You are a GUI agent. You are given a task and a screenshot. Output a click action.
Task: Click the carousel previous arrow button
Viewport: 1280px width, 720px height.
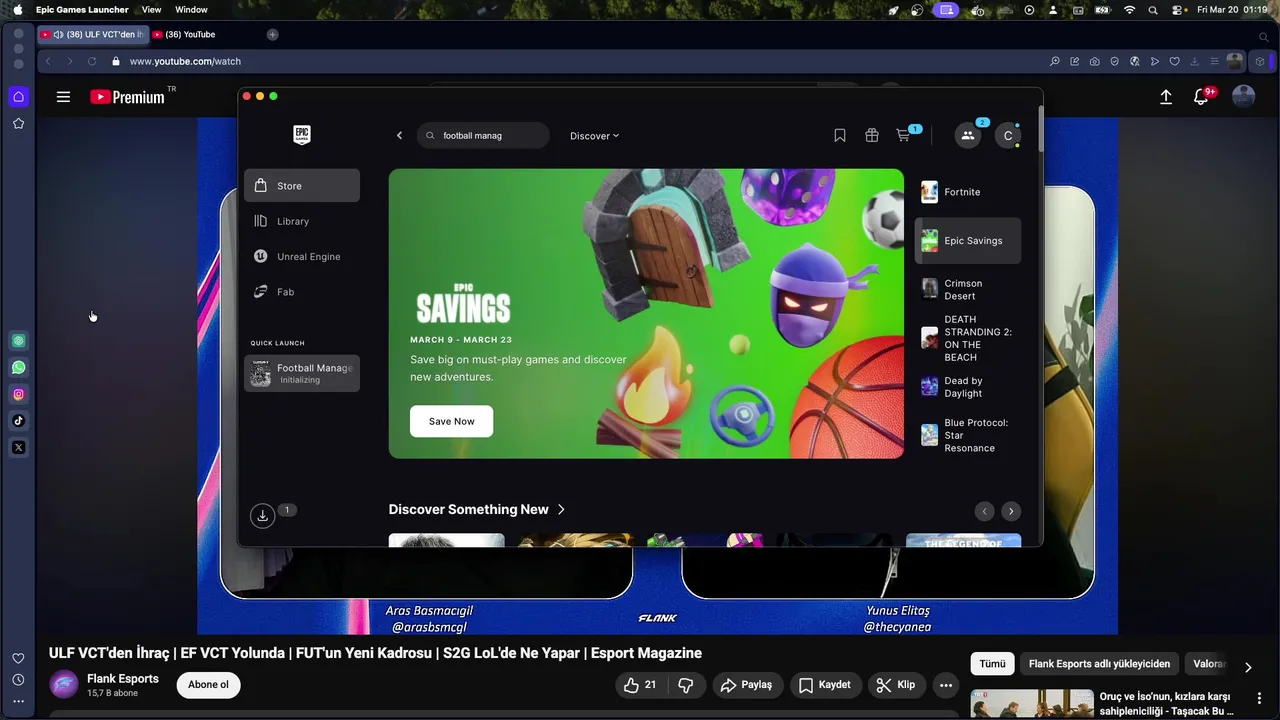coord(984,511)
